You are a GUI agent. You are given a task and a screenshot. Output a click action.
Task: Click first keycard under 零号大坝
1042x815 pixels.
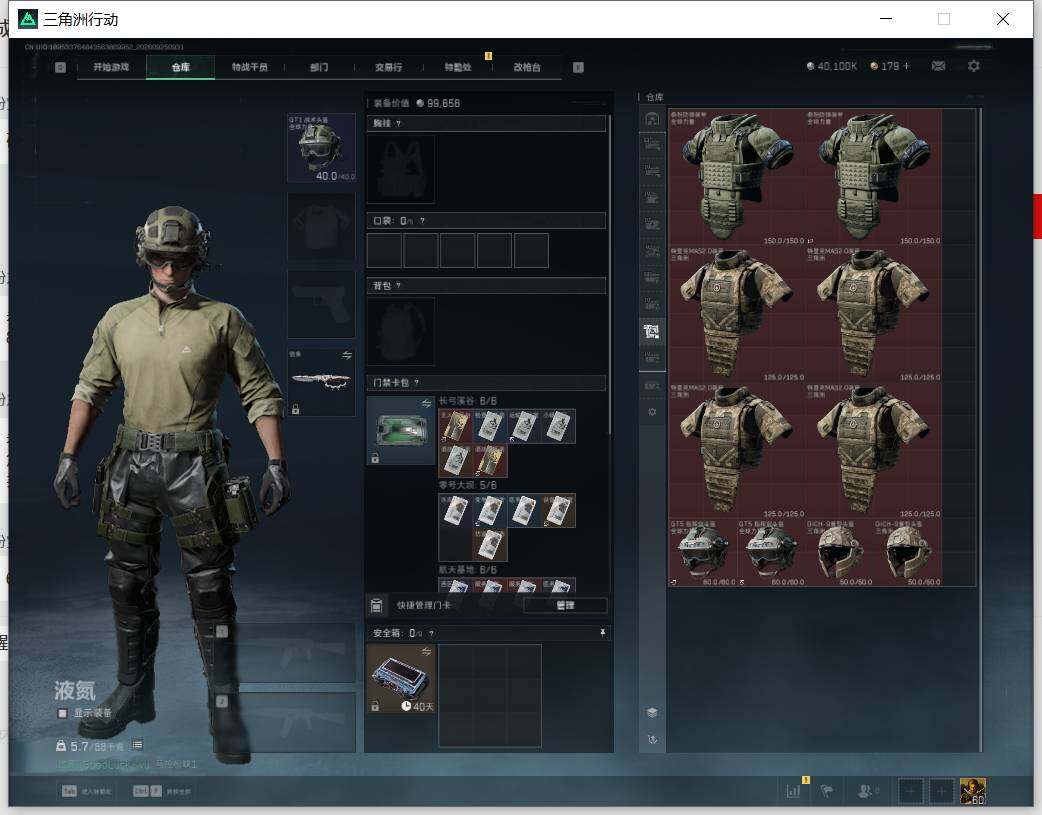point(455,511)
